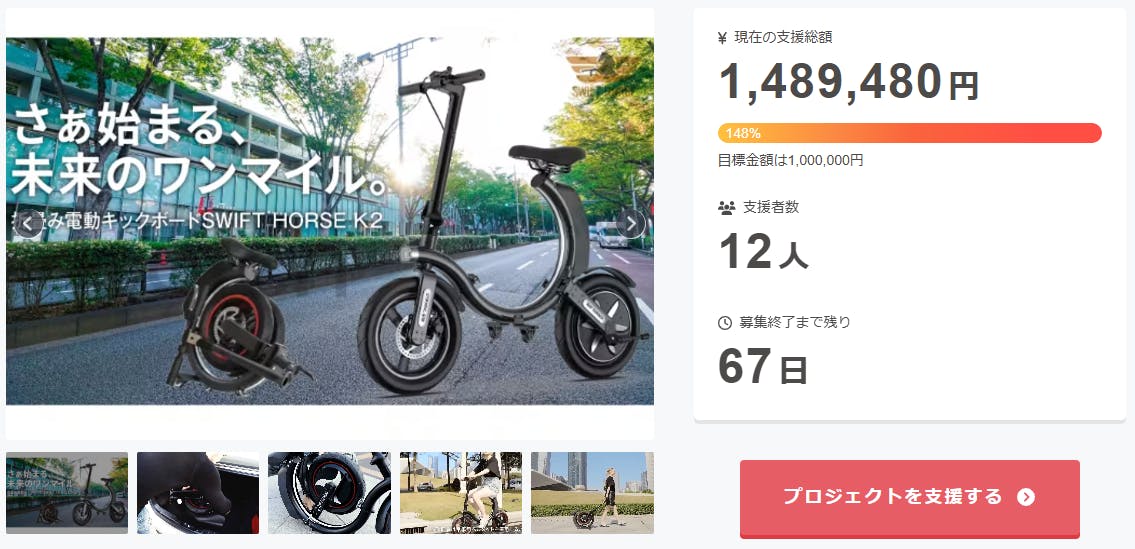Click the 67日 remaining days text
This screenshot has width=1135, height=549.
pos(762,366)
